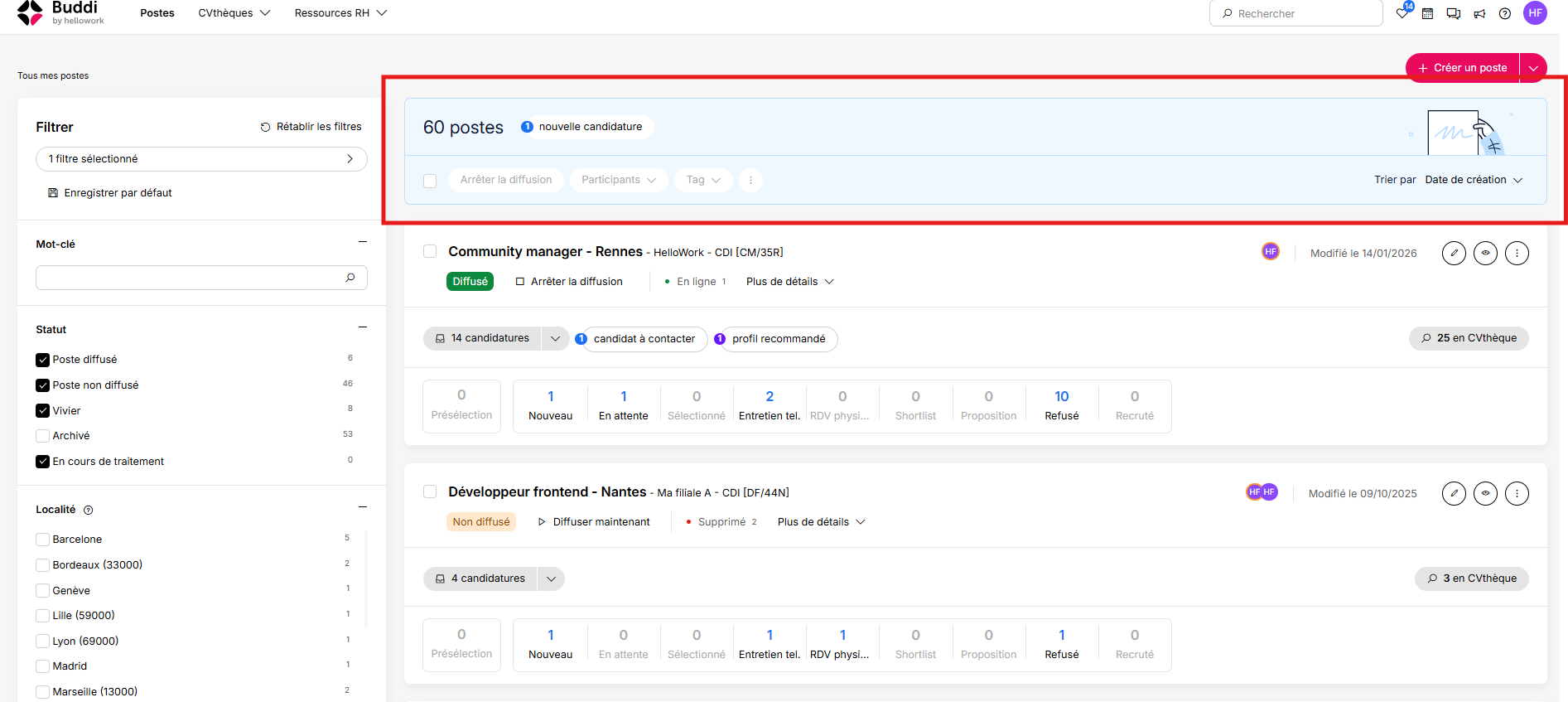Viewport: 1568px width, 702px height.
Task: Open the help question mark icon
Action: point(1505,13)
